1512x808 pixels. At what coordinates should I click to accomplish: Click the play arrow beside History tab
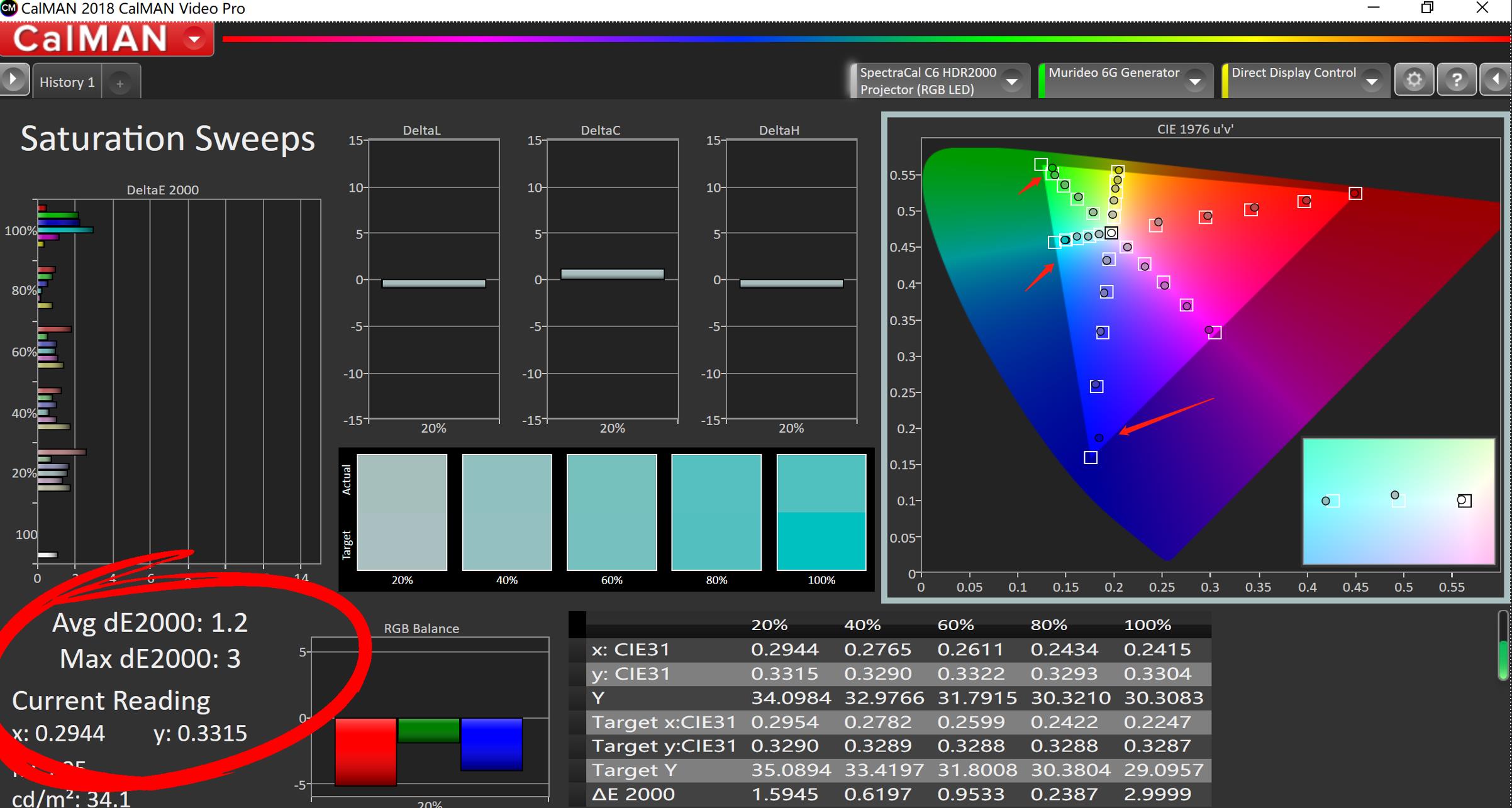[x=13, y=80]
